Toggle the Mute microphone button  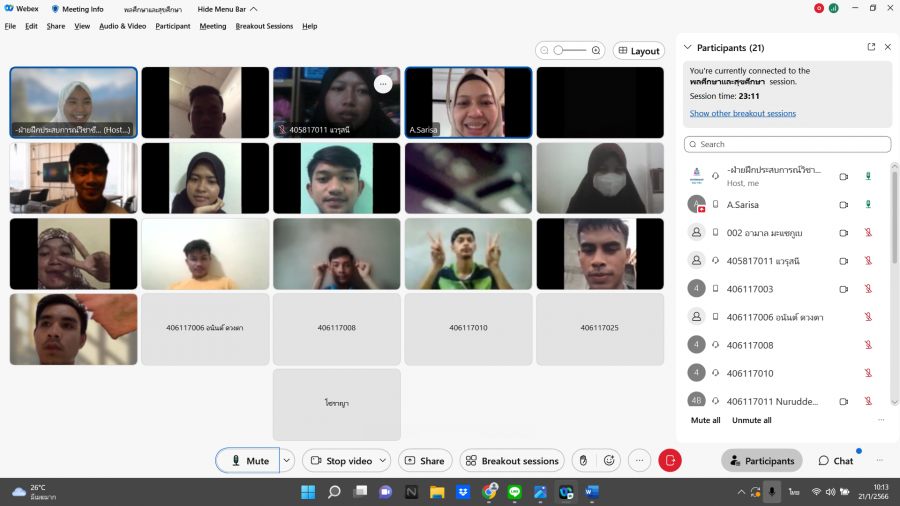click(248, 461)
